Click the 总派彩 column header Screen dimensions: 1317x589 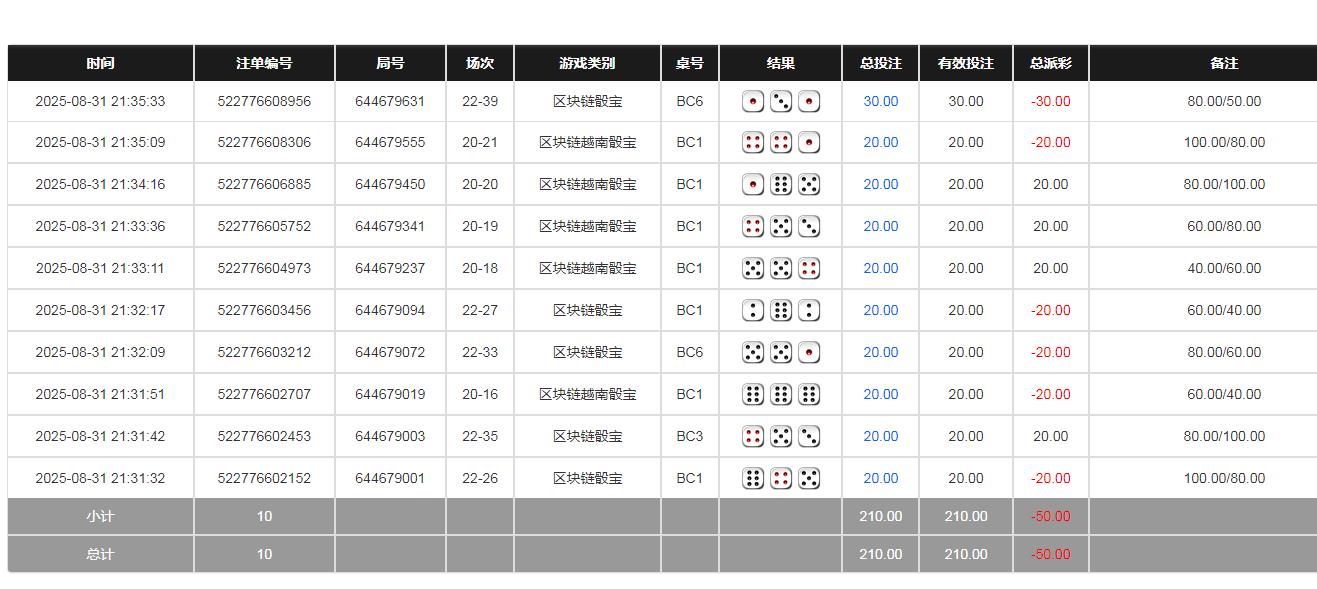click(x=1050, y=62)
